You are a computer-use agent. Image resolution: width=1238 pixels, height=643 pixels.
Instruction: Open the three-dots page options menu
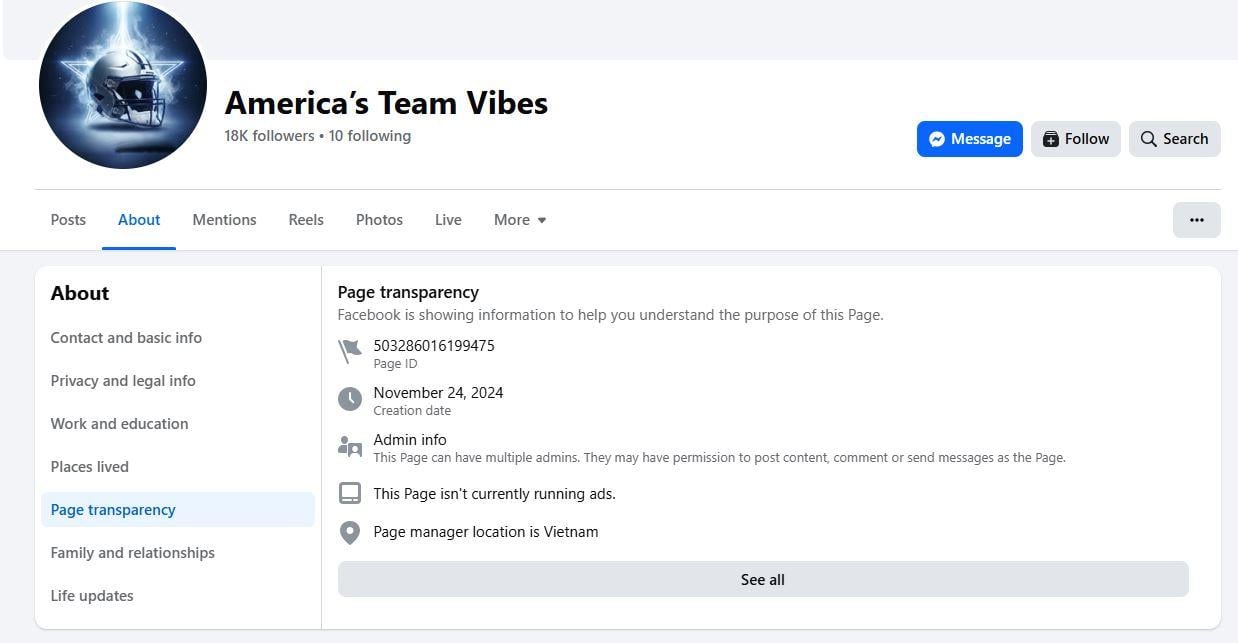coord(1196,220)
